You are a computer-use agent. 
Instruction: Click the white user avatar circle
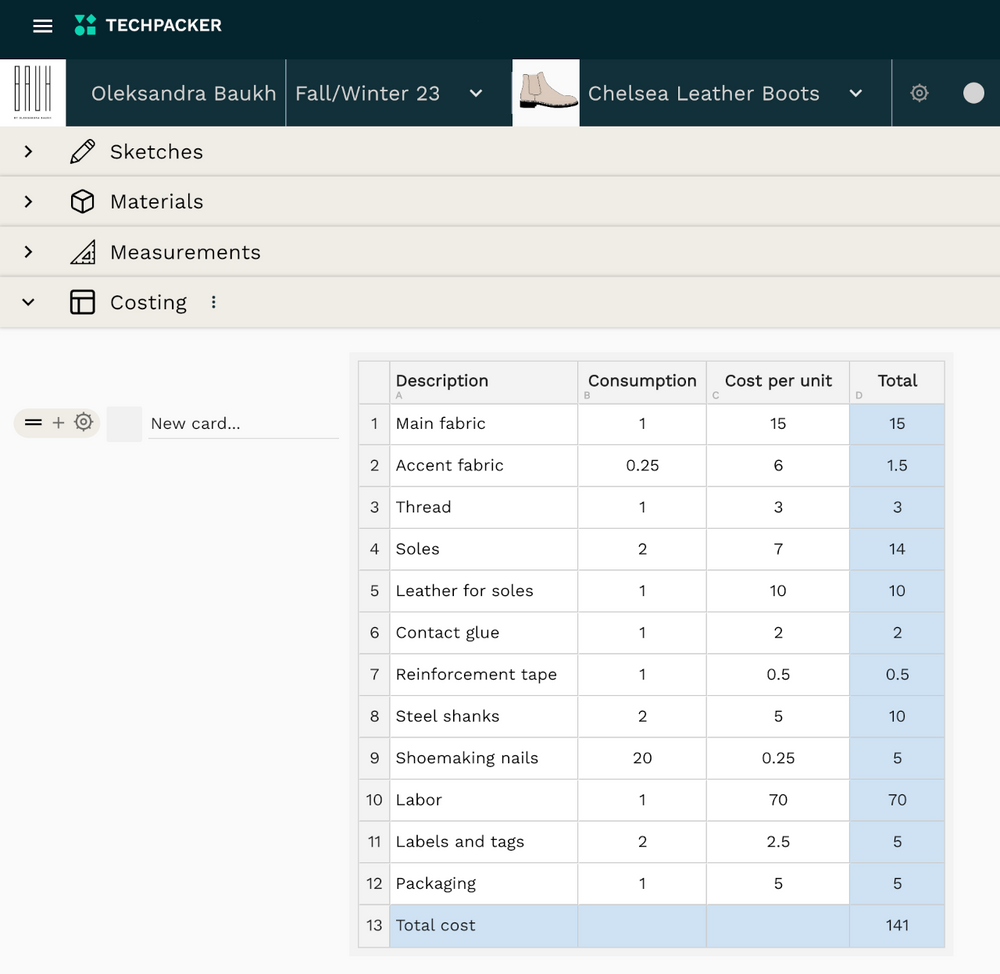coord(973,93)
